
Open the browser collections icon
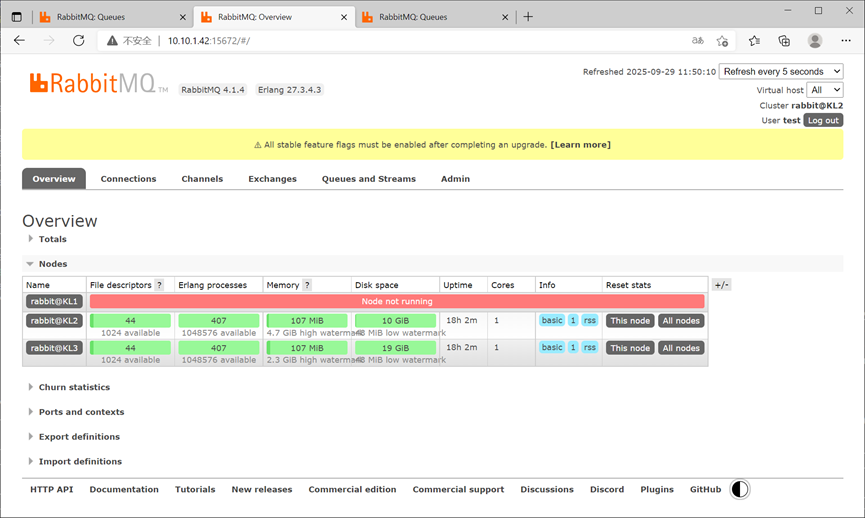[x=784, y=41]
